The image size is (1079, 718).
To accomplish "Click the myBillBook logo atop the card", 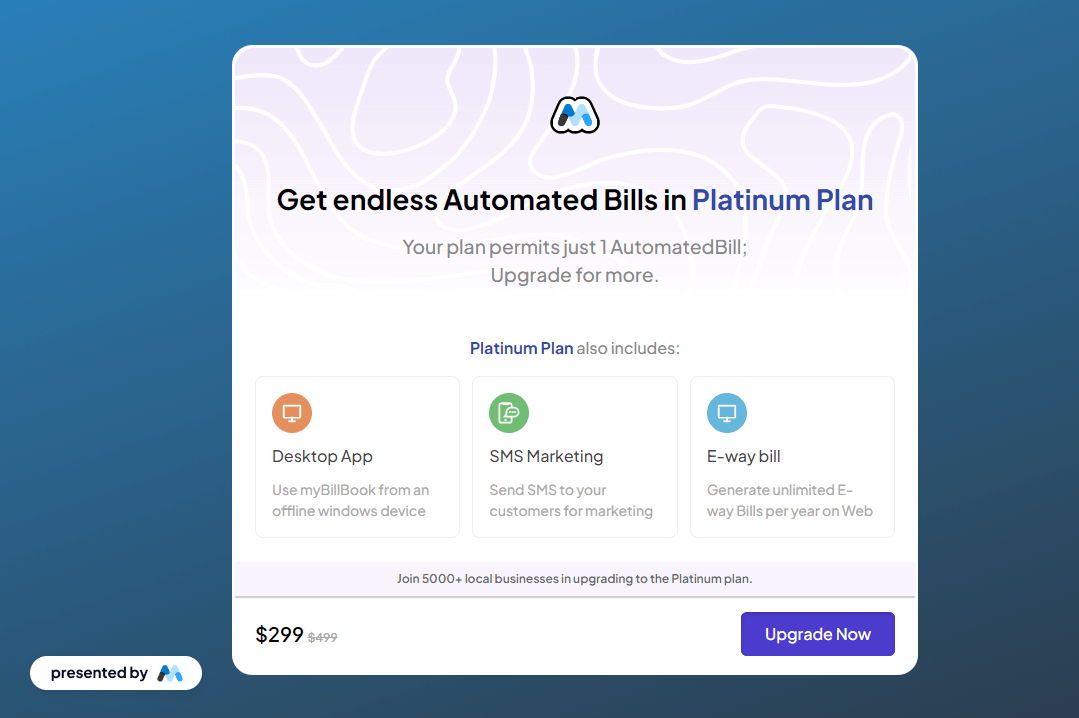I will tap(575, 115).
